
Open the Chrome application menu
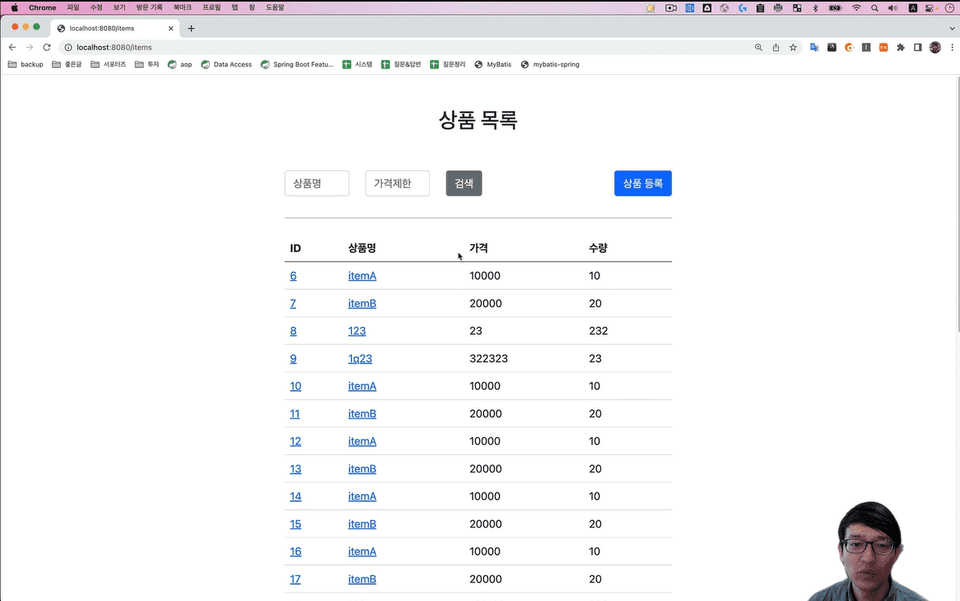42,8
